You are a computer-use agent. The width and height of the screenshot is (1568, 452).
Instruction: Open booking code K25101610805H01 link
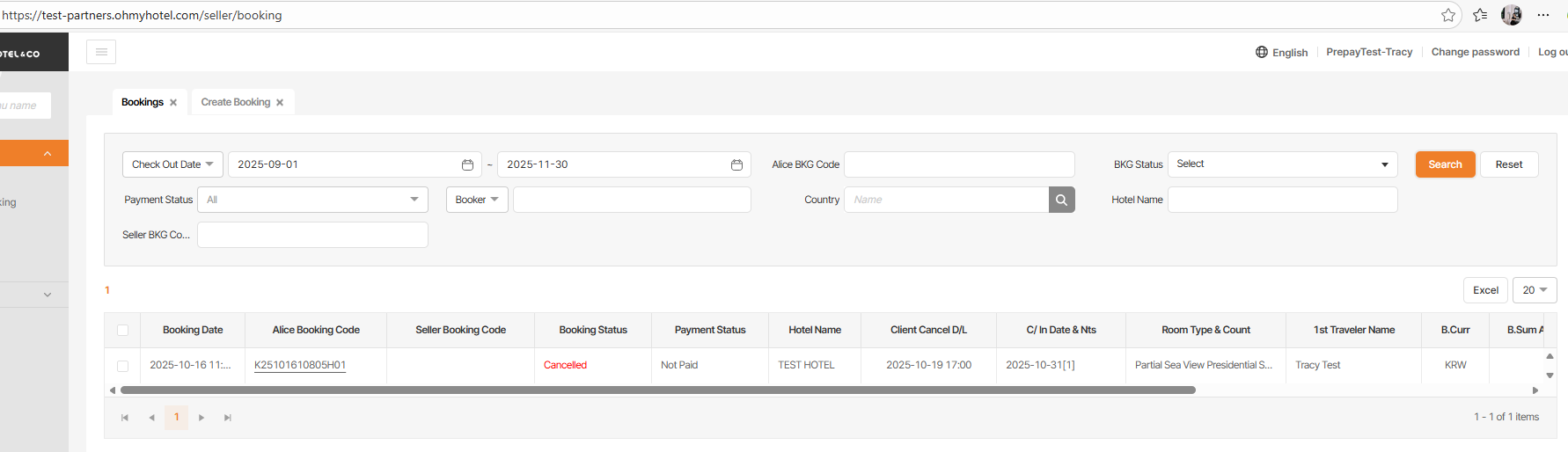click(300, 365)
